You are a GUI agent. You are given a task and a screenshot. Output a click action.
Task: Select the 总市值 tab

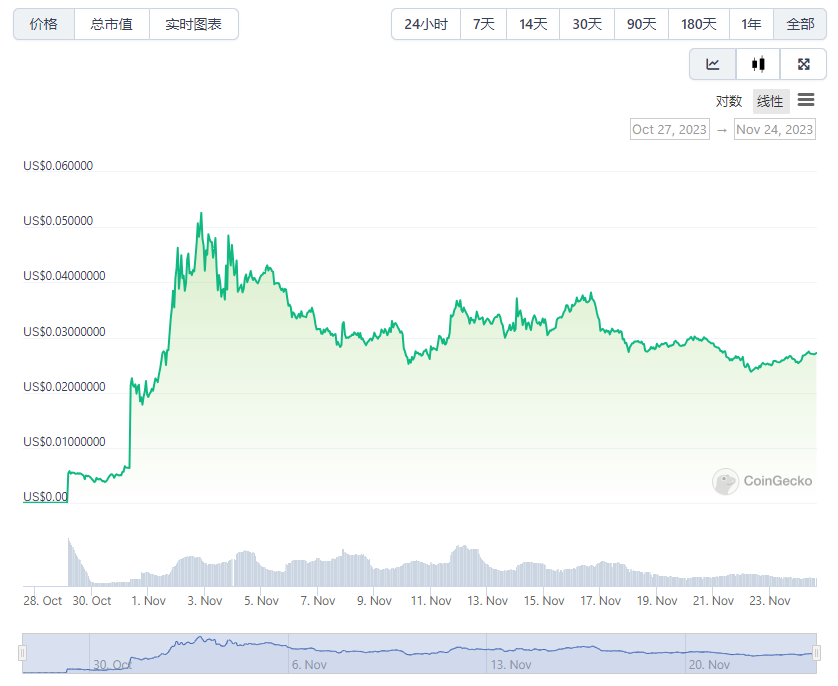pos(112,24)
